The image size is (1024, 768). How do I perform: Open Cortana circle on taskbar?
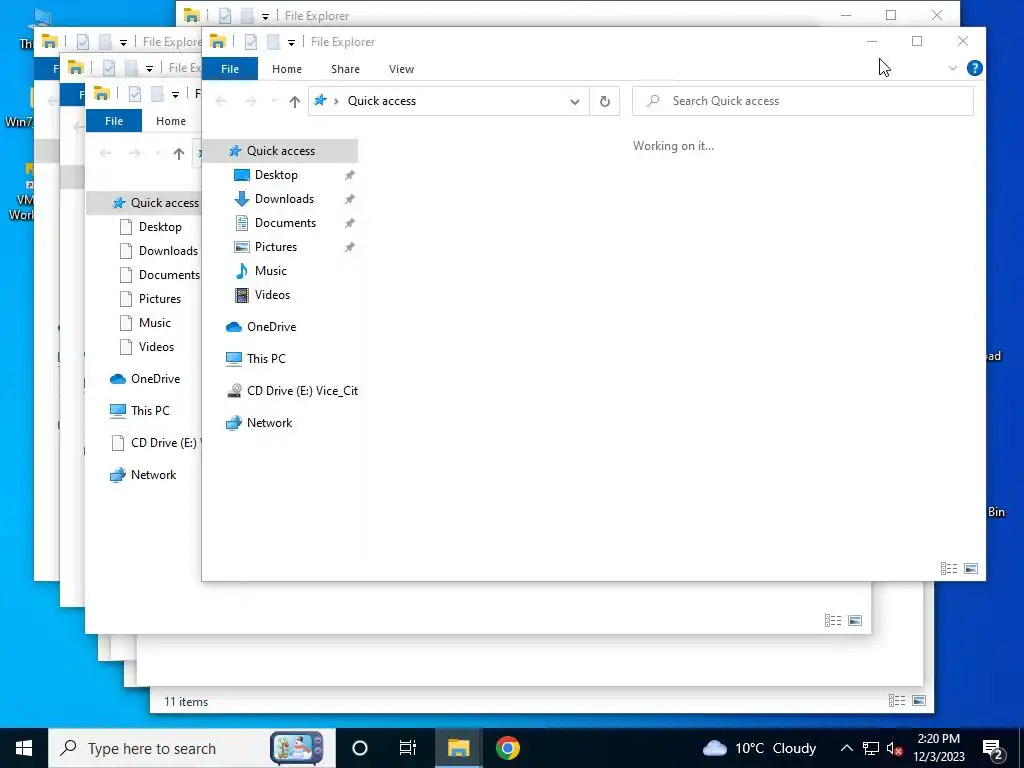click(x=360, y=748)
